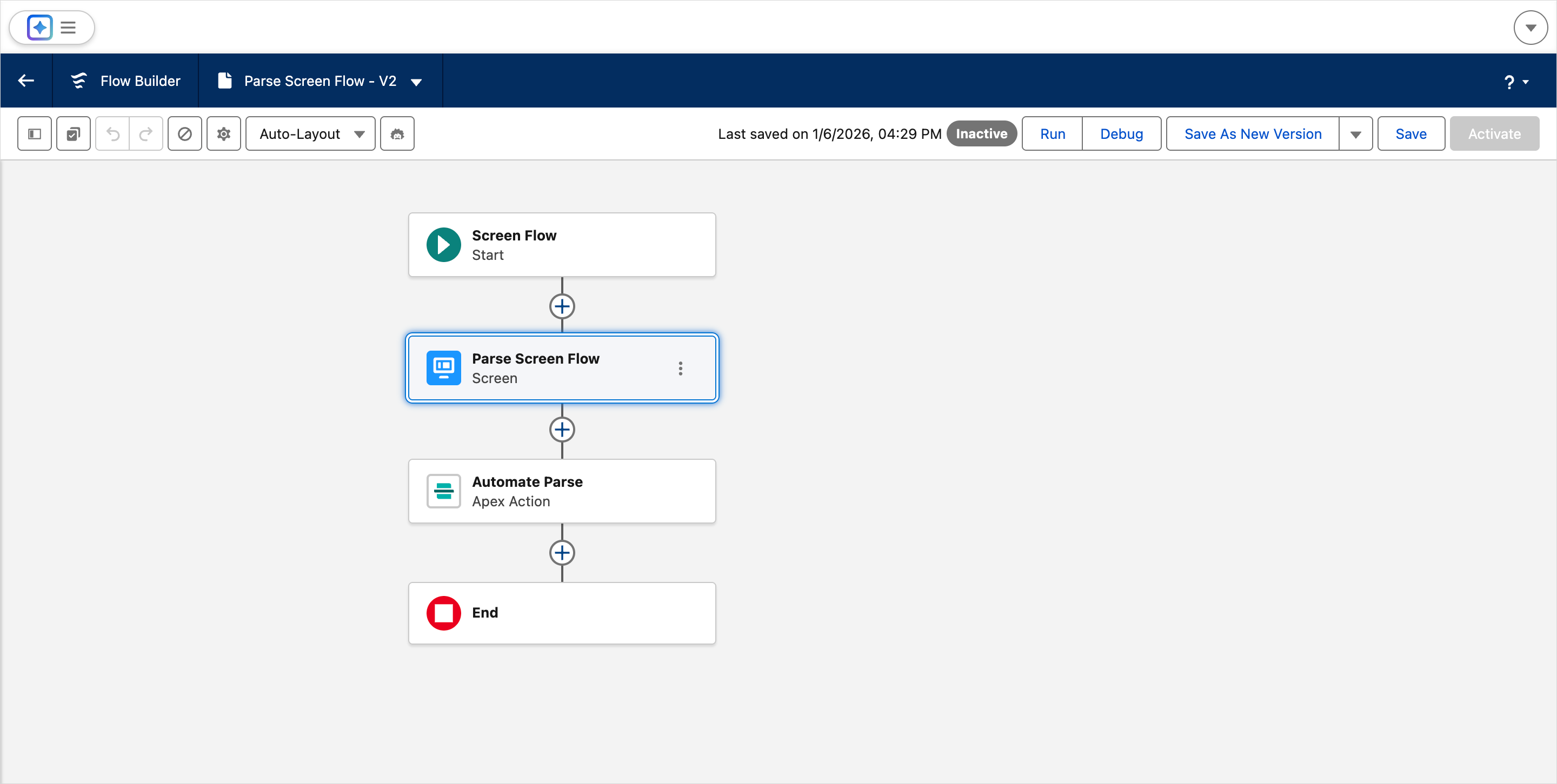The height and width of the screenshot is (784, 1557).
Task: Click the Einstein robot icon in toolbar
Action: tap(397, 133)
